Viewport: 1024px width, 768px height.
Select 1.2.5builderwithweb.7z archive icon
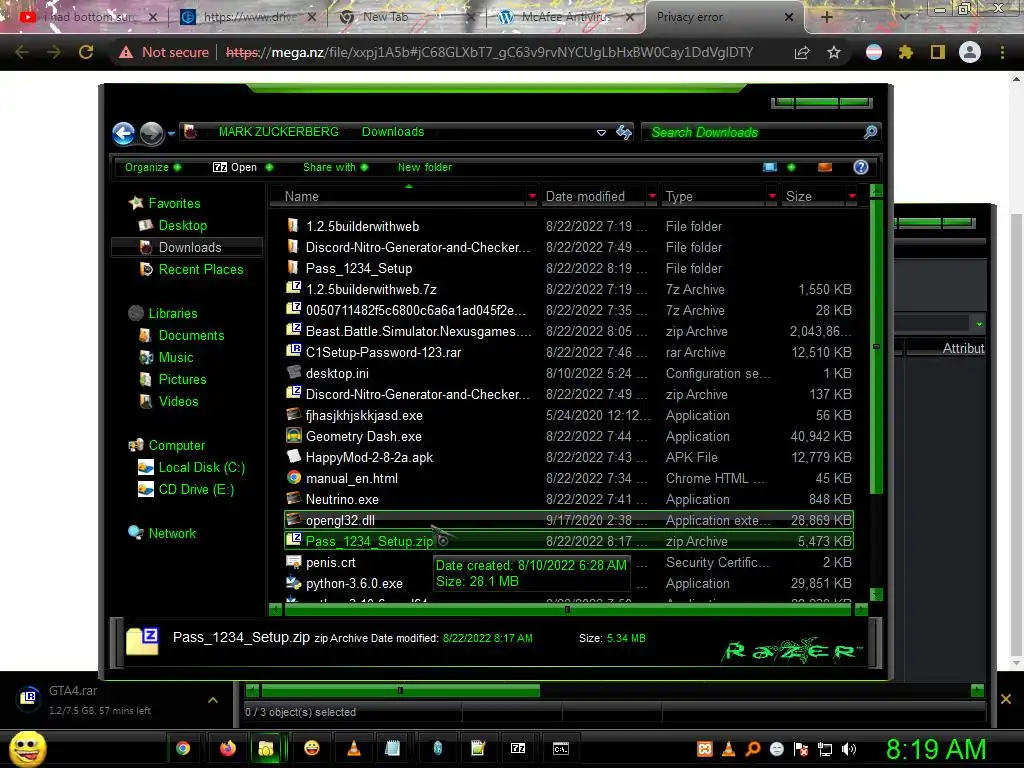293,289
